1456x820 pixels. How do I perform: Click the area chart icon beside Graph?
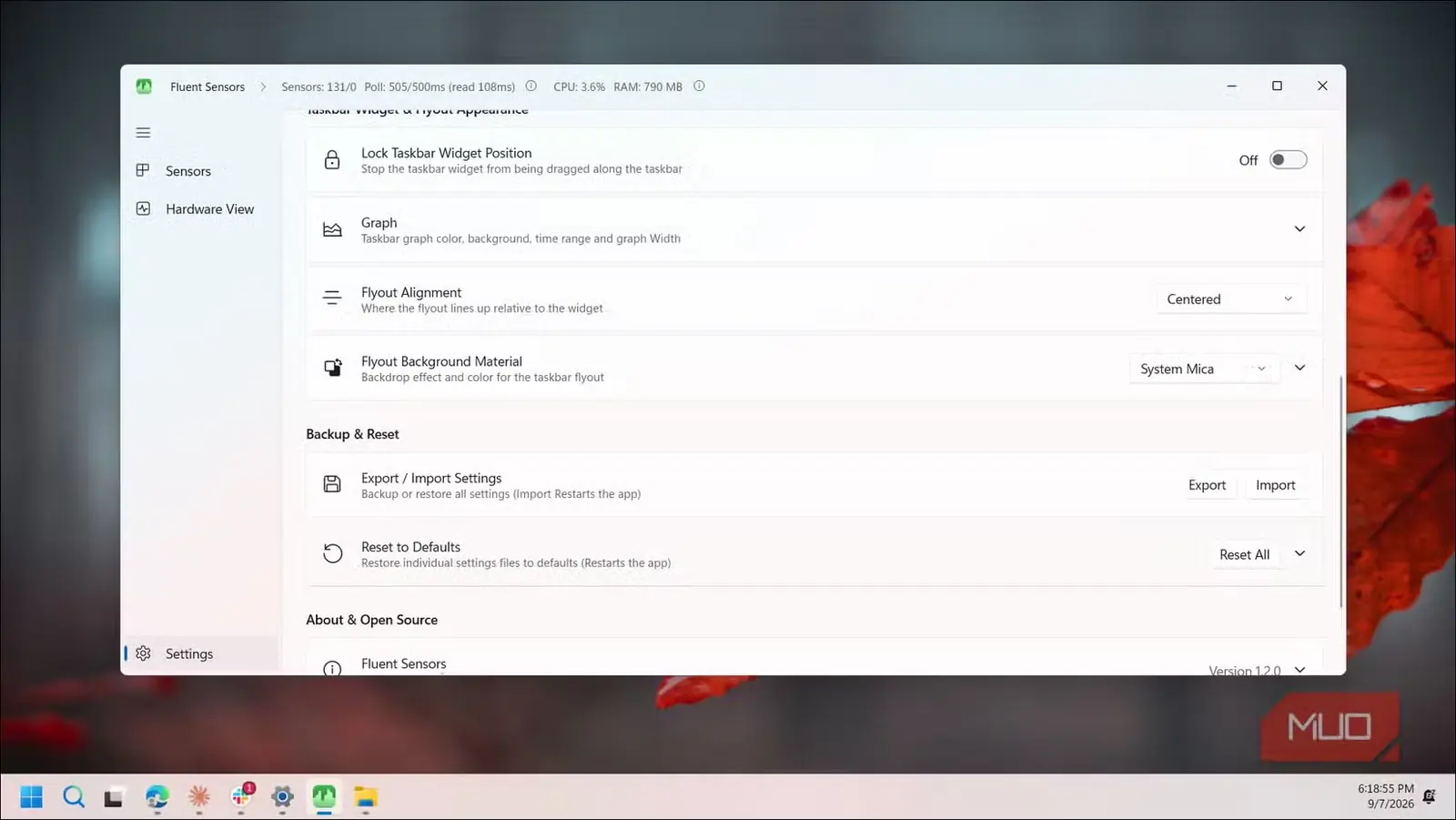point(332,230)
